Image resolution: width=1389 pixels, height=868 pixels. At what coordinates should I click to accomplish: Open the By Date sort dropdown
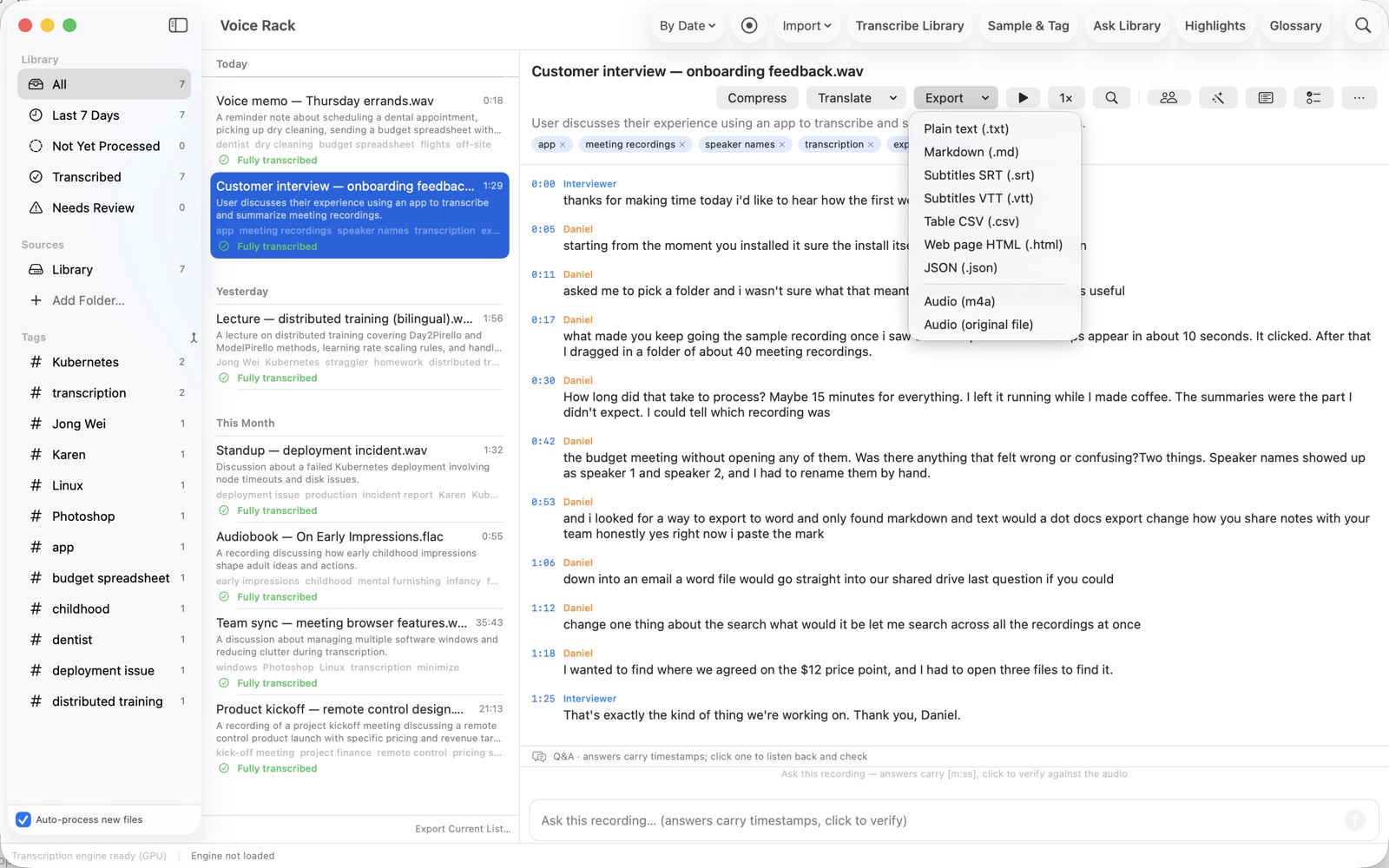687,26
